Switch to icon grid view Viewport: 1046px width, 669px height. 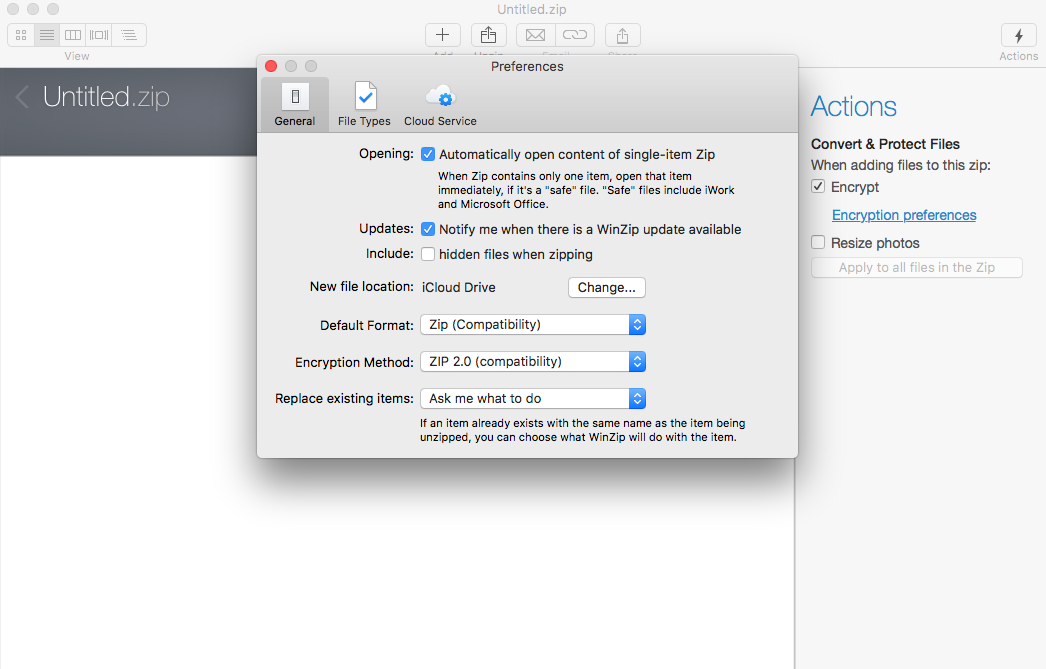click(x=21, y=35)
